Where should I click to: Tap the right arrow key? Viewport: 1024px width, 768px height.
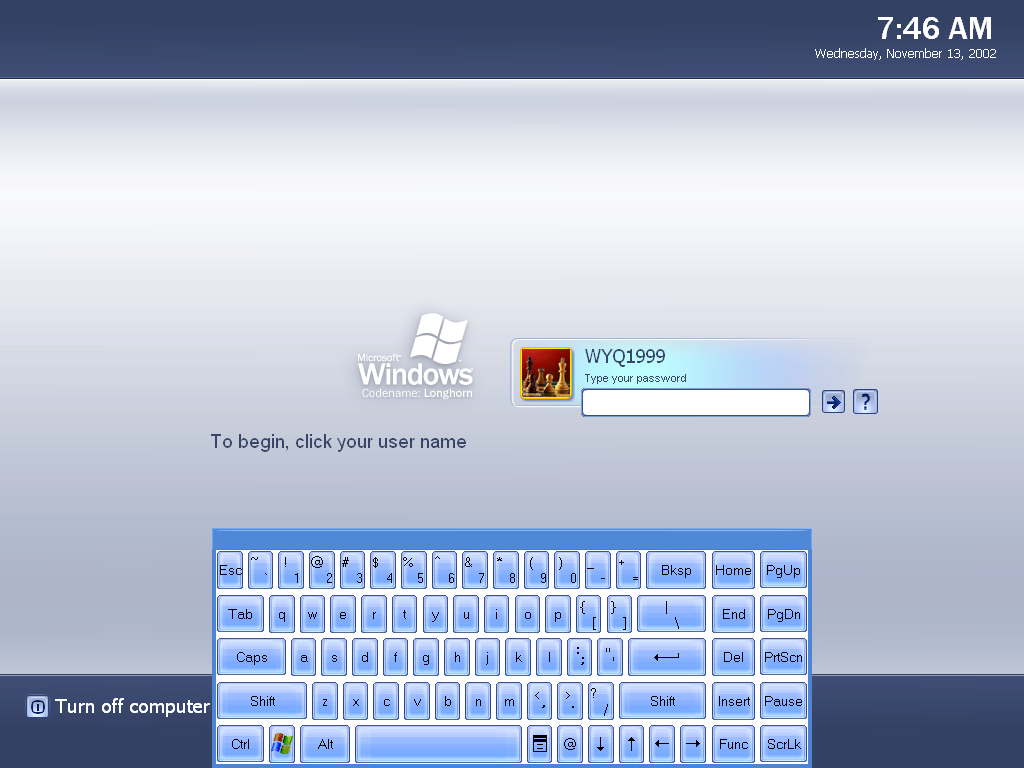click(693, 744)
